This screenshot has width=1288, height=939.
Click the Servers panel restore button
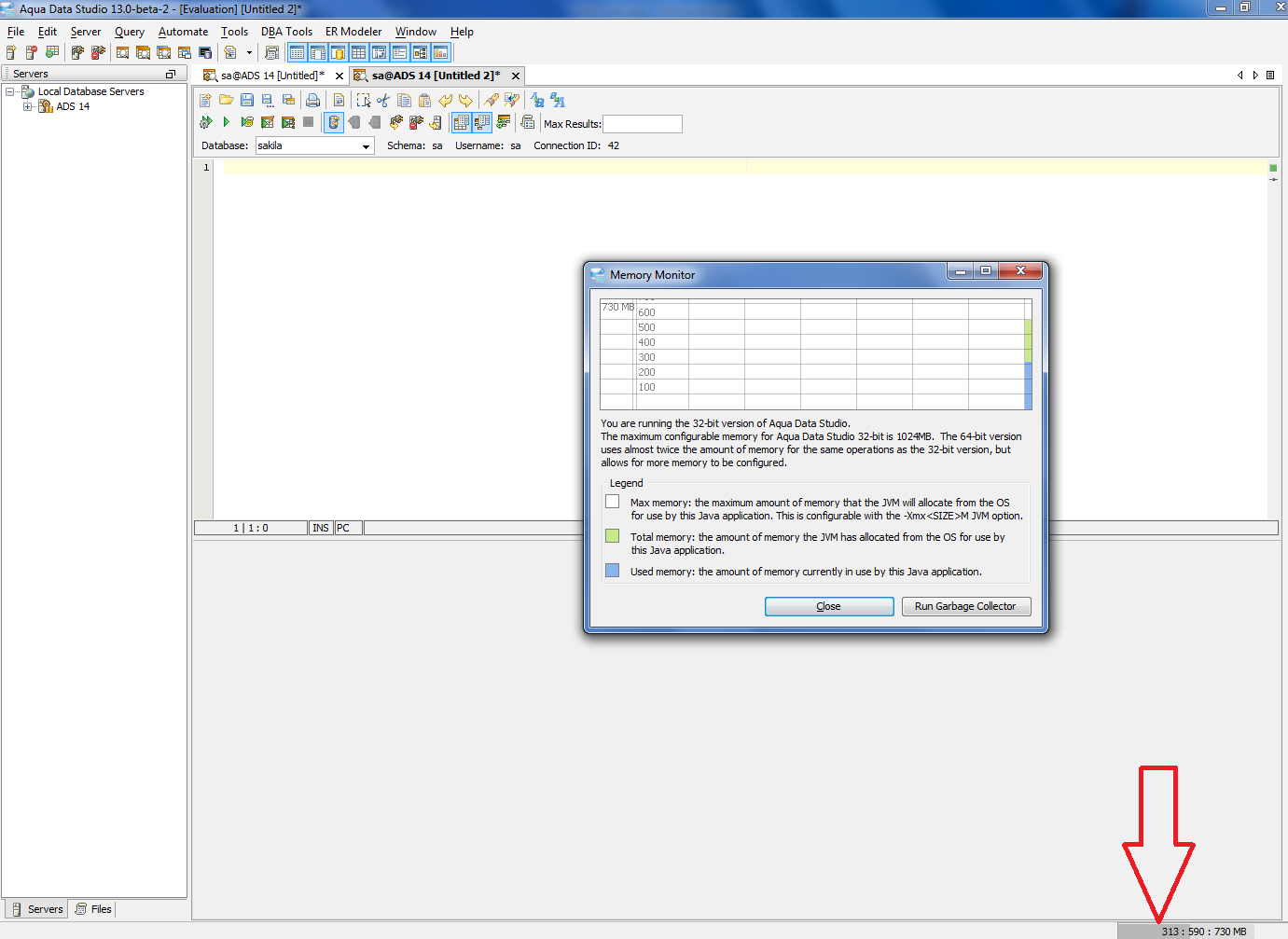coord(171,74)
